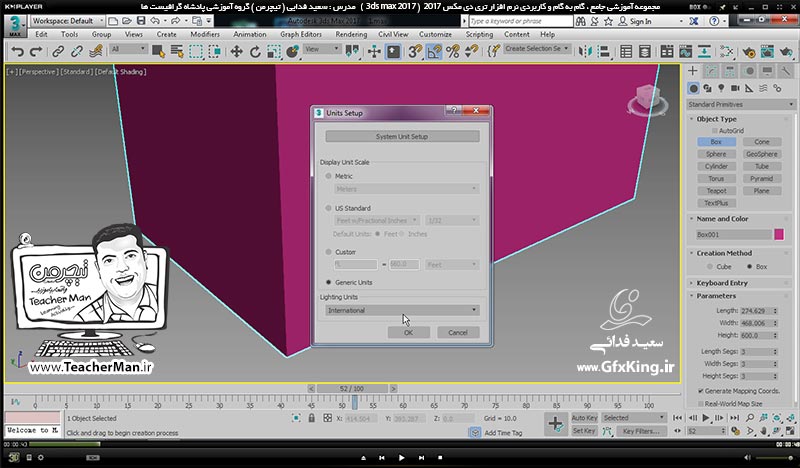Open the Rendering menu
The width and height of the screenshot is (800, 468).
click(x=351, y=34)
